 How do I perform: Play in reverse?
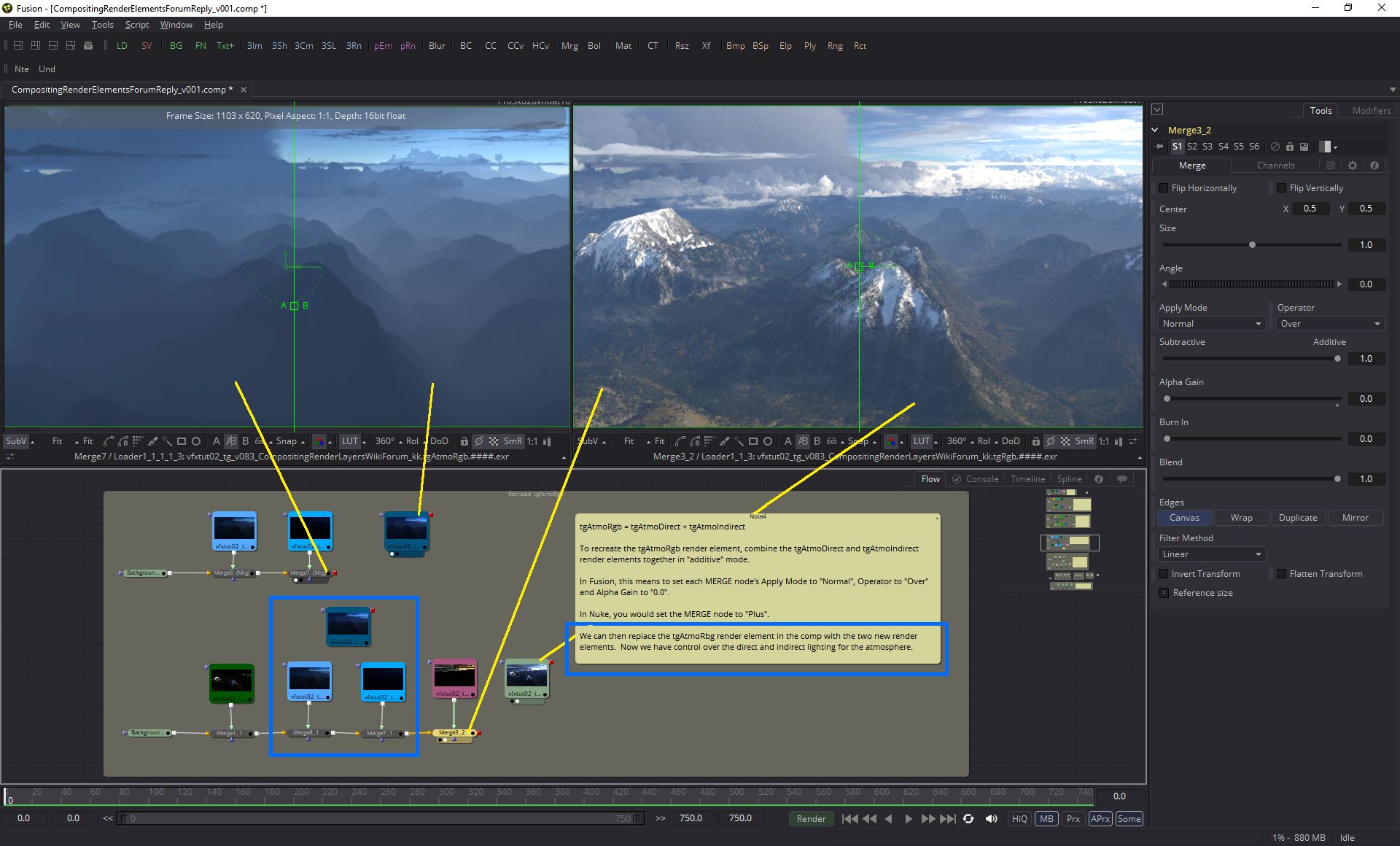pyautogui.click(x=889, y=818)
